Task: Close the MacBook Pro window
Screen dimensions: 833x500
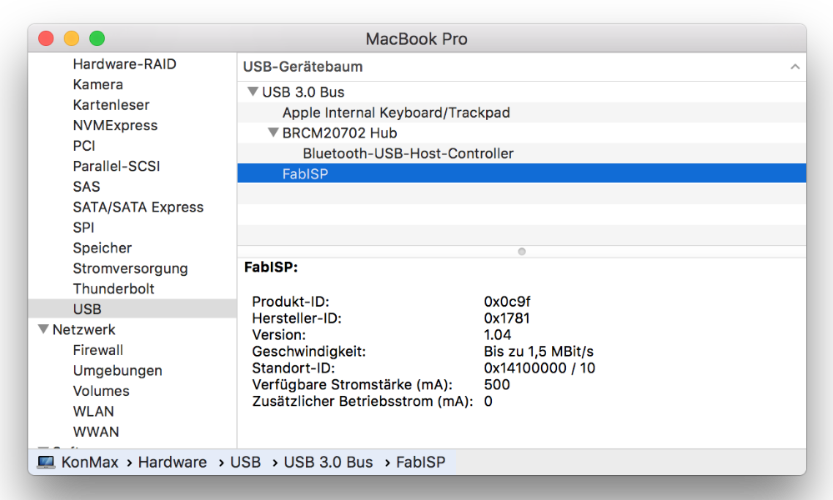Action: (x=46, y=39)
